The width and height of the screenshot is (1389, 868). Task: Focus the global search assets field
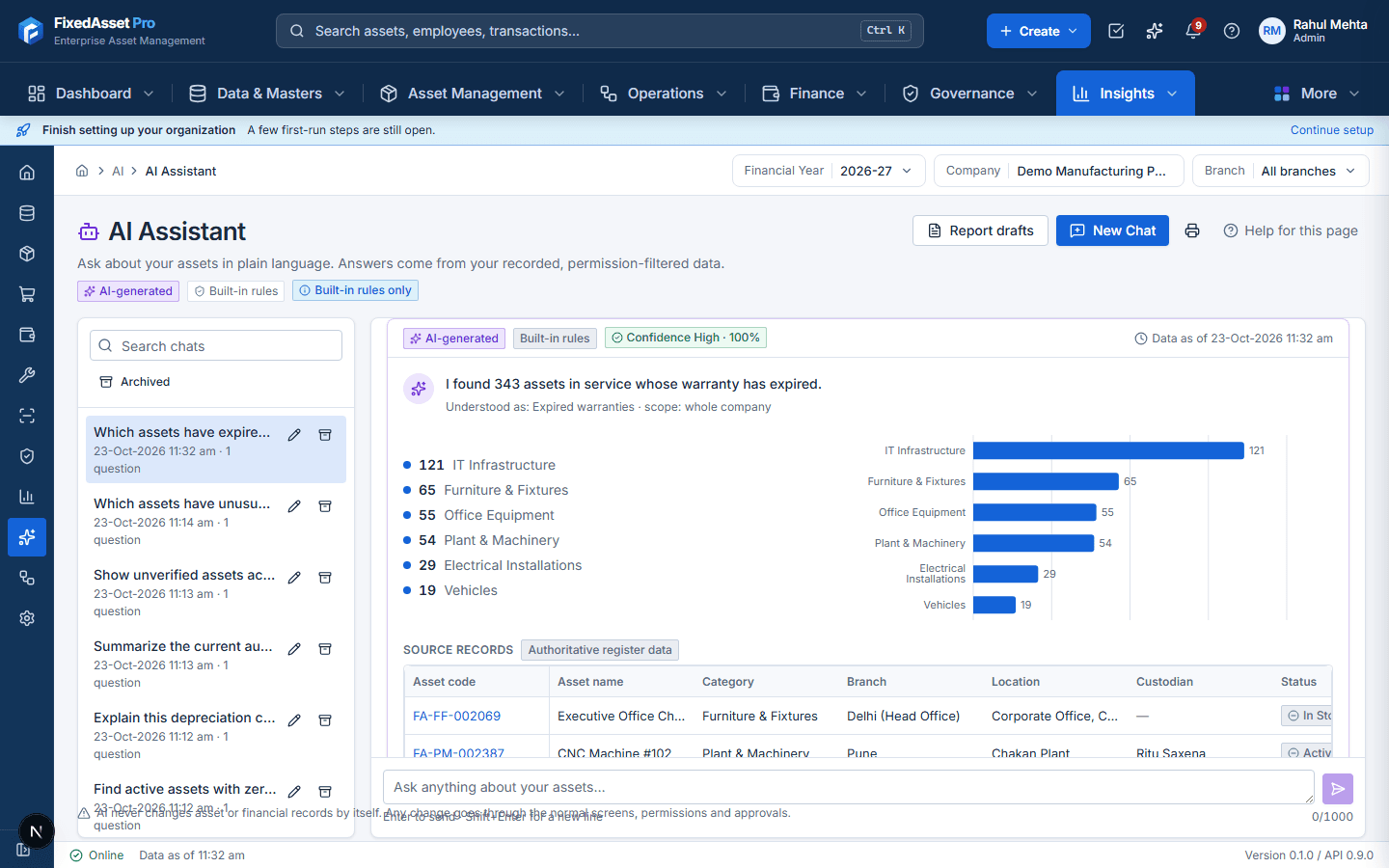tap(600, 31)
